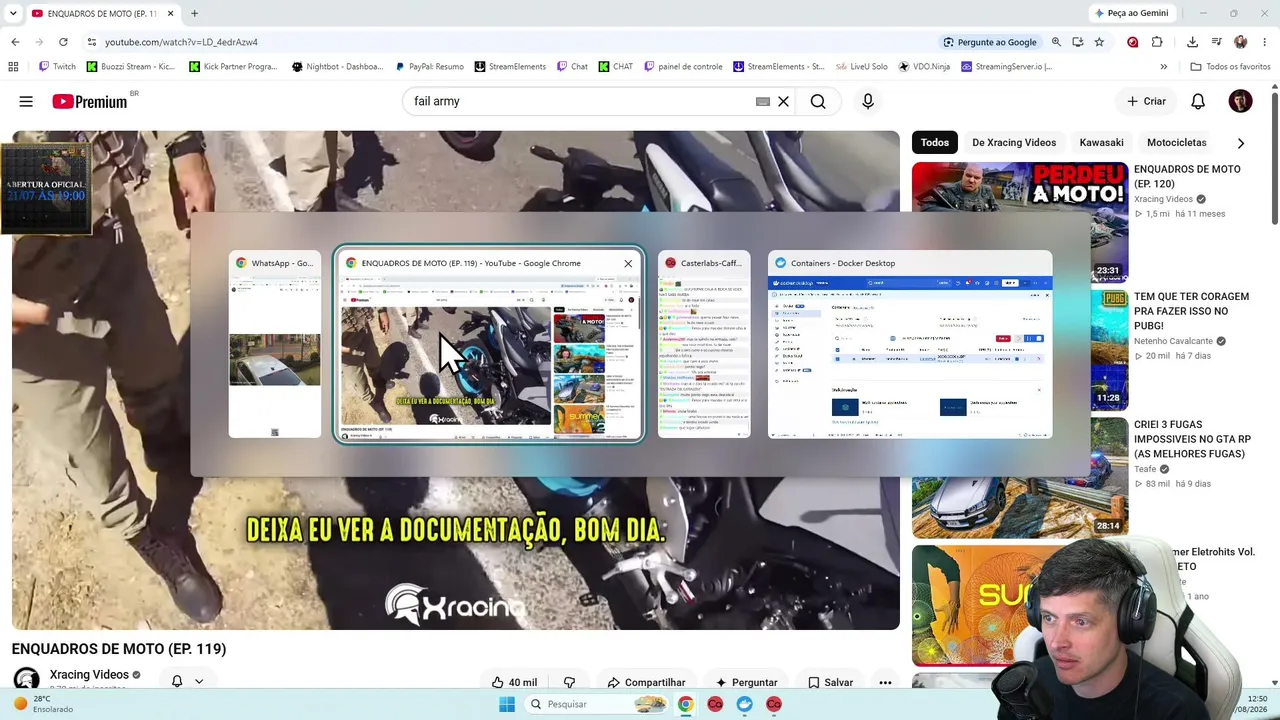
Task: Like the video with 40 mil likes
Action: tap(514, 682)
